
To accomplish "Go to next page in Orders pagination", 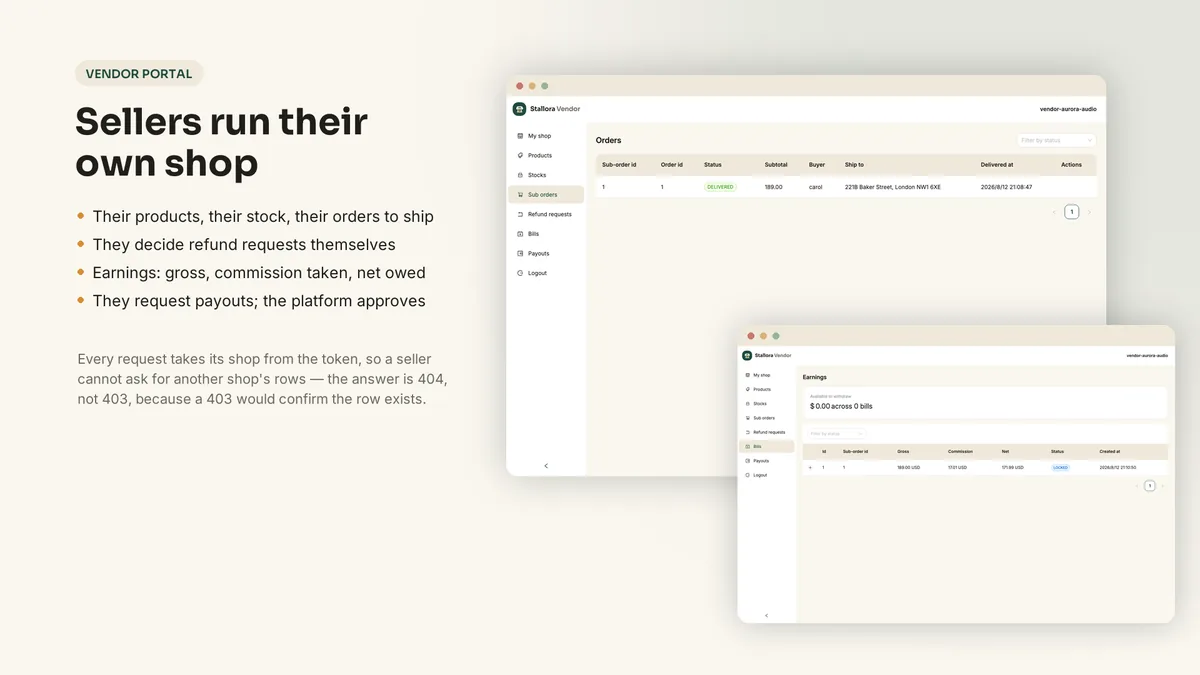I will point(1090,212).
